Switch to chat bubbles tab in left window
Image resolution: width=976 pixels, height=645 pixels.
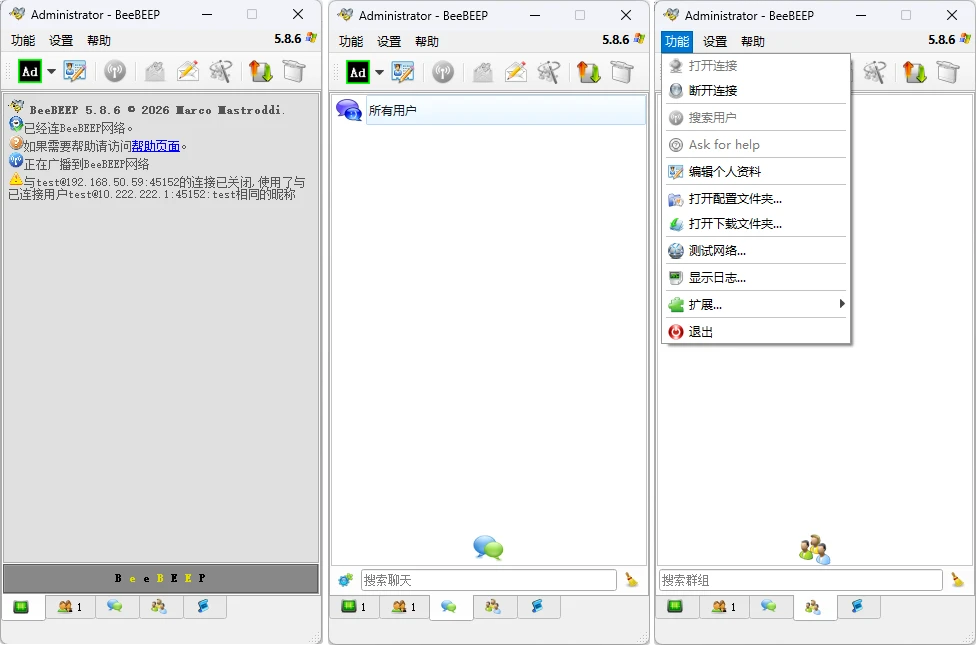click(x=115, y=606)
